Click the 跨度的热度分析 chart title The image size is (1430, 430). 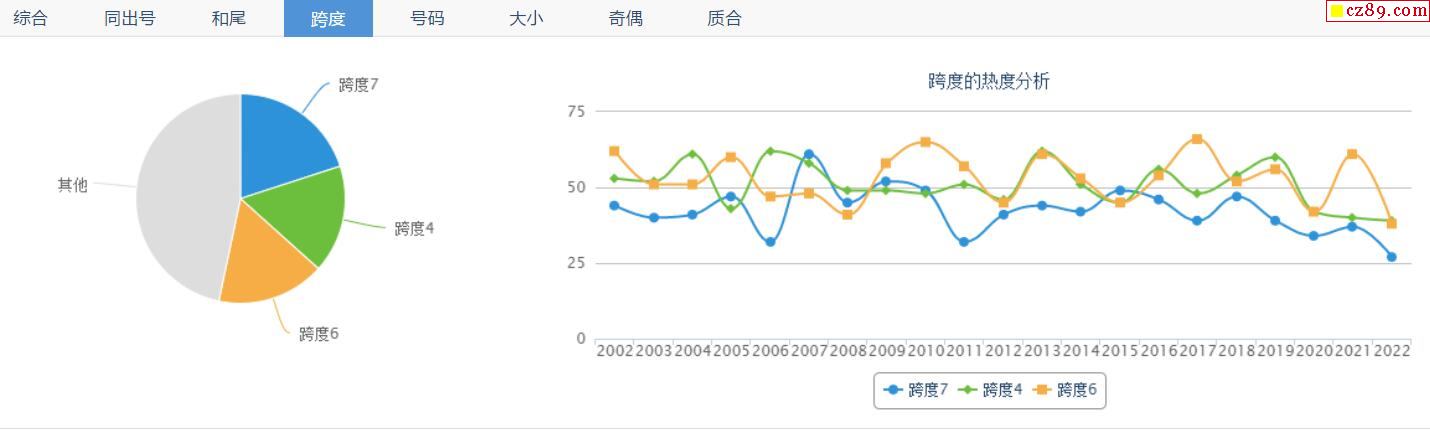click(989, 82)
